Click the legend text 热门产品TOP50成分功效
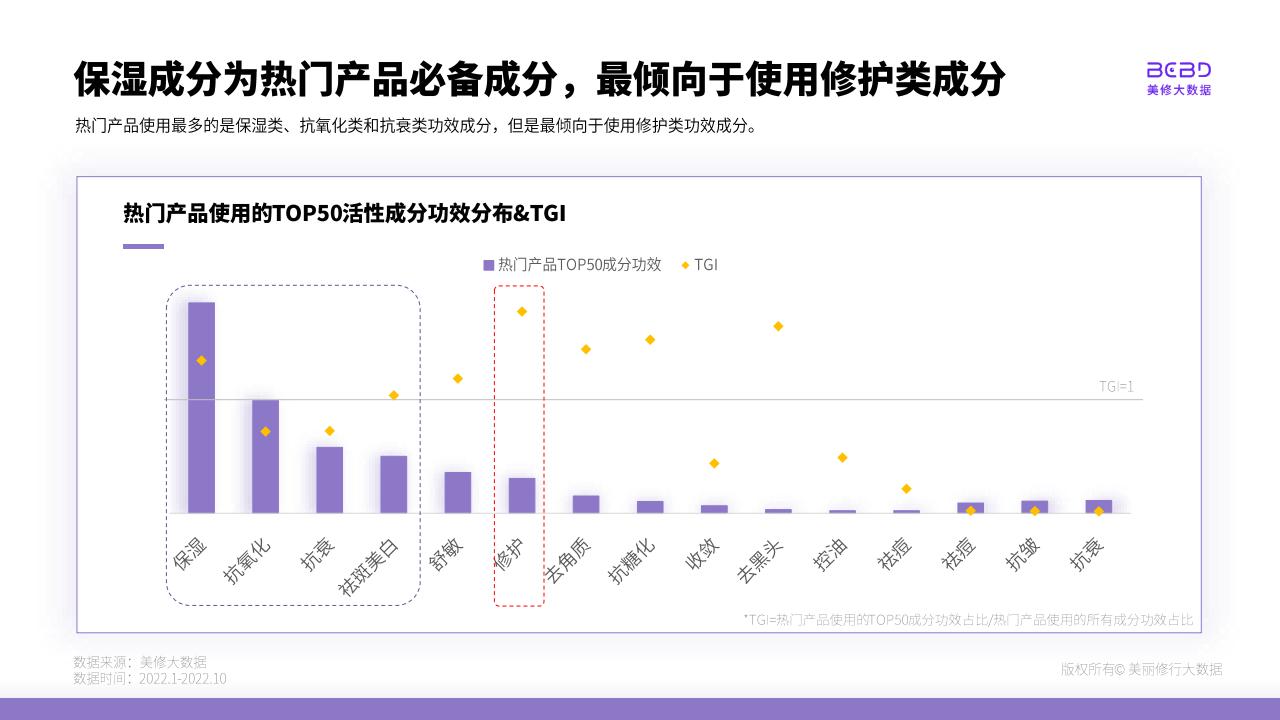Screen dimensions: 1280x720 pos(580,265)
